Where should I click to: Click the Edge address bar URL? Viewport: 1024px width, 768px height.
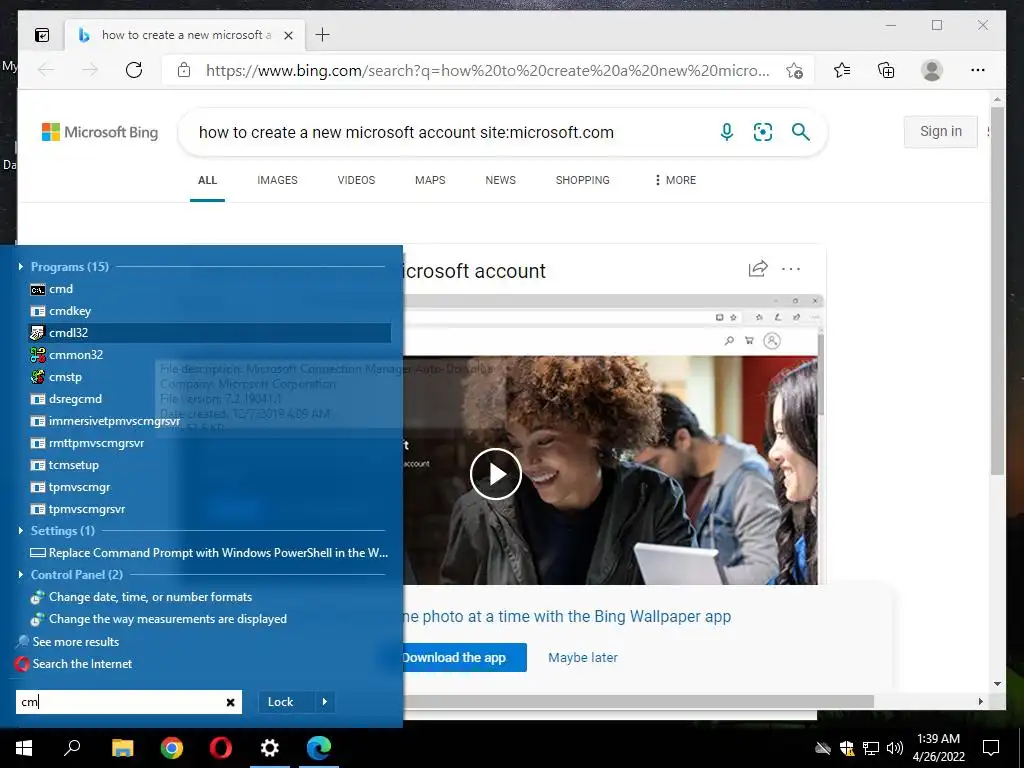(x=487, y=71)
